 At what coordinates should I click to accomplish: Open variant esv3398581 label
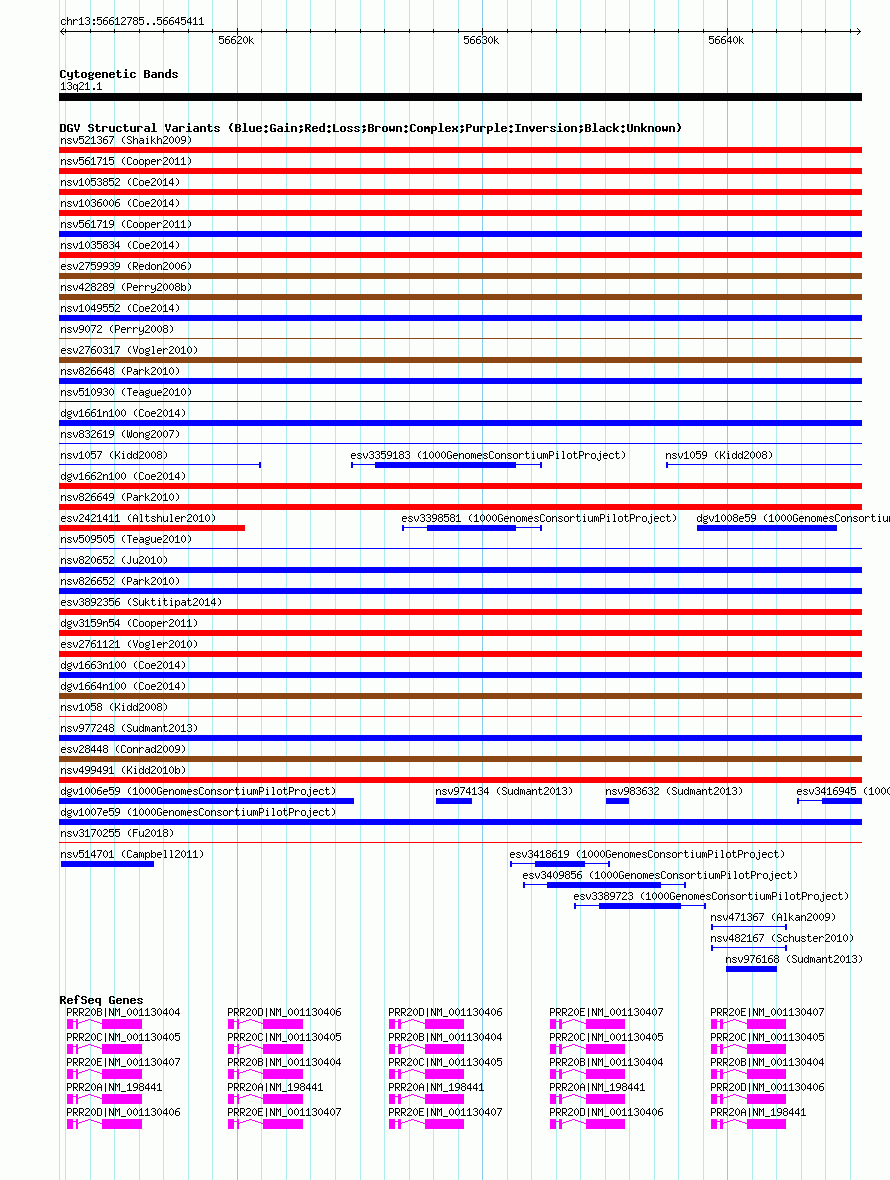pyautogui.click(x=539, y=519)
